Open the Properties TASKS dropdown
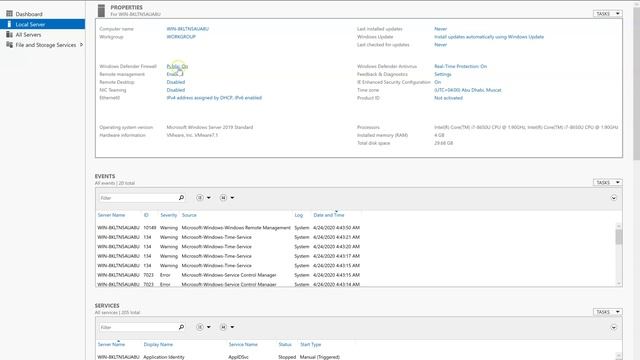Screen dimensions: 640x360 point(607,14)
